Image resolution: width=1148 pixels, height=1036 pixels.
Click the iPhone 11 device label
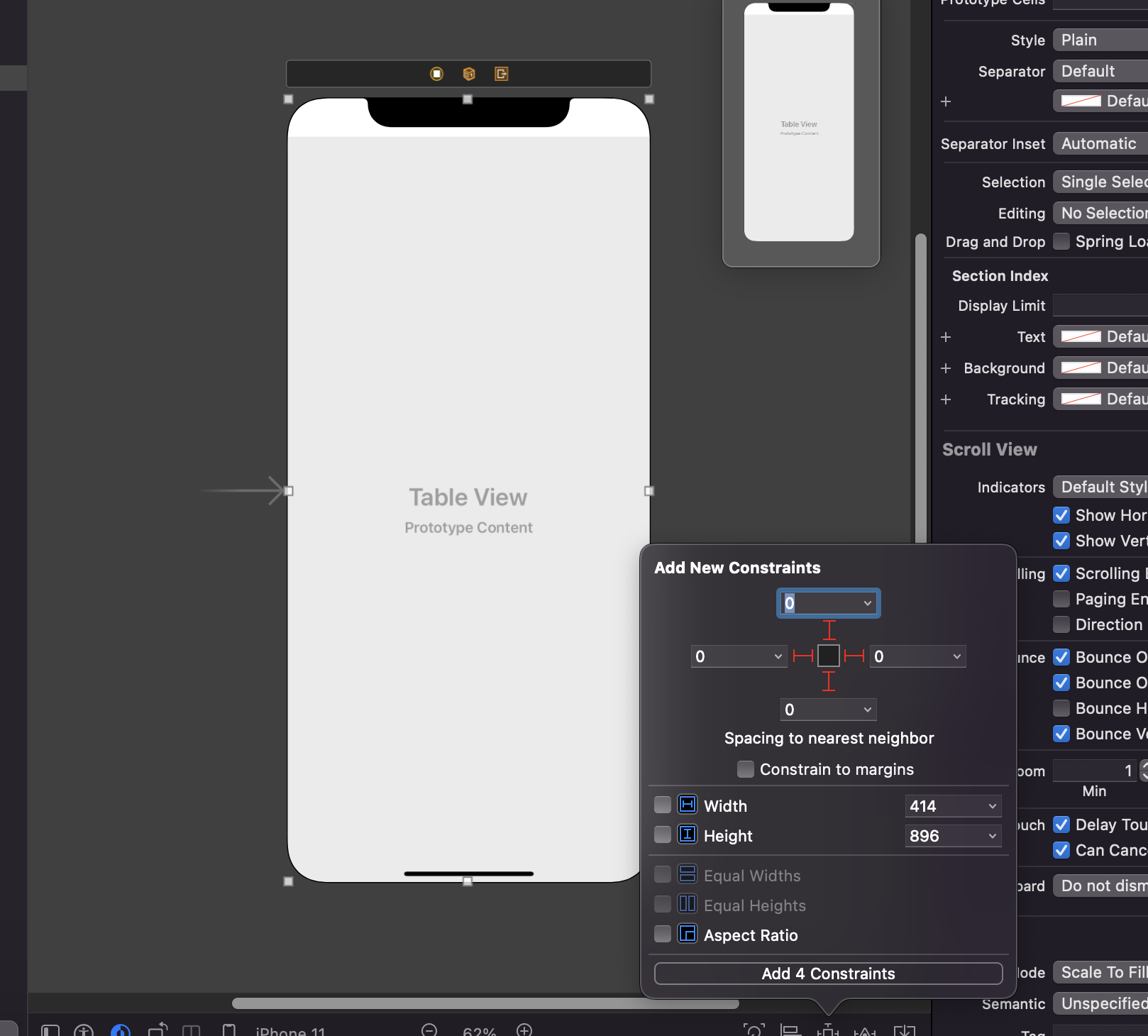coord(290,1031)
